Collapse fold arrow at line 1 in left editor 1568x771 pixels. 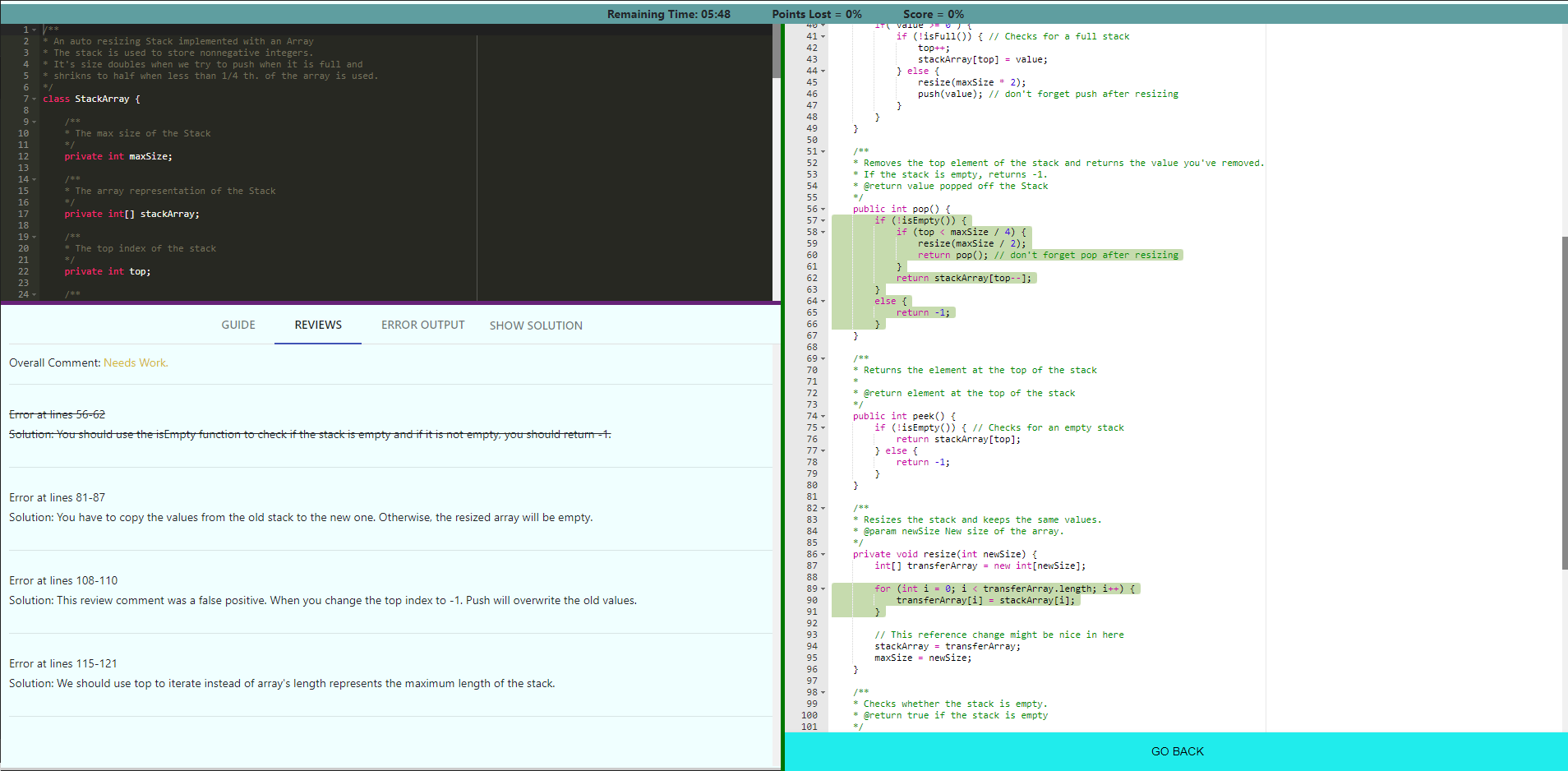[34, 30]
